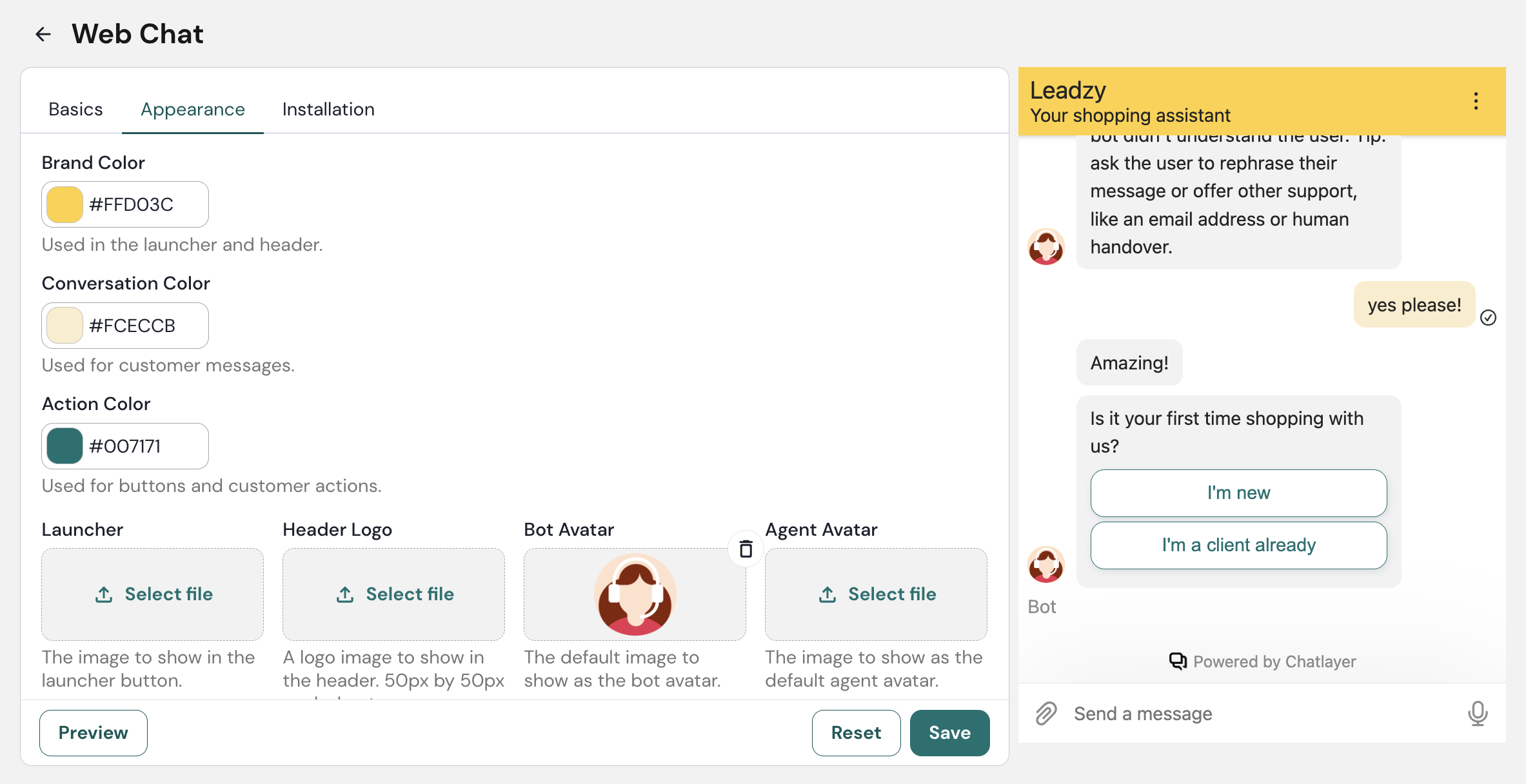This screenshot has width=1526, height=784.
Task: Click the message delivered checkmark icon
Action: (x=1489, y=317)
